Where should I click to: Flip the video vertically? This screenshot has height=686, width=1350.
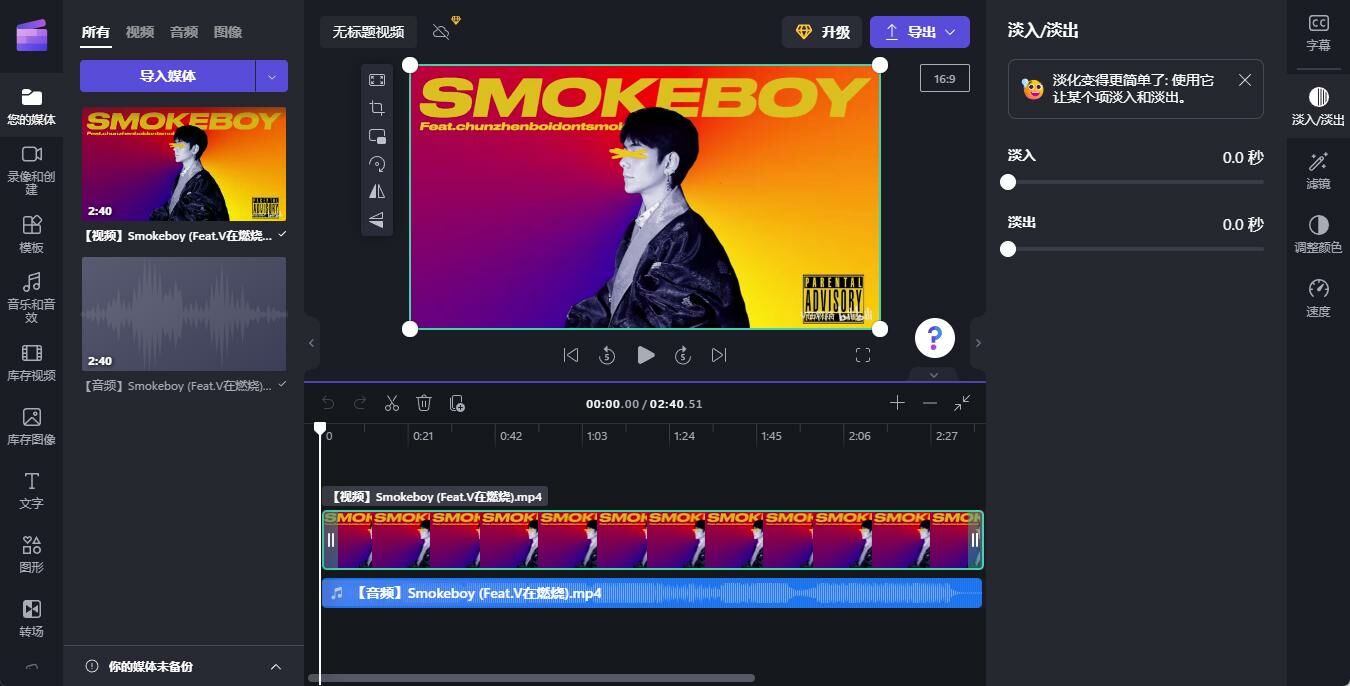coord(377,220)
